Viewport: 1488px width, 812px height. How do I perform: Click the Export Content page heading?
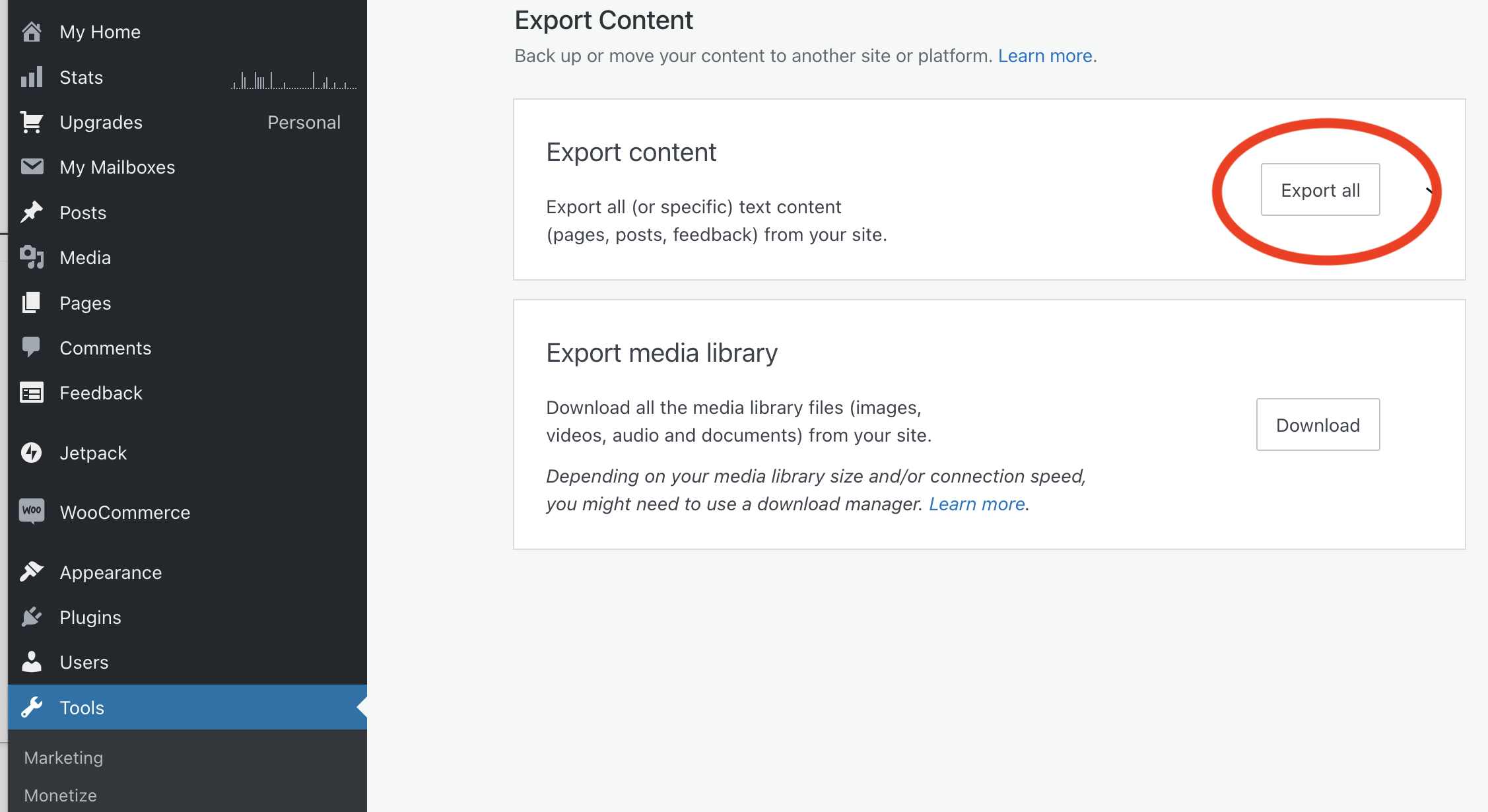603,20
